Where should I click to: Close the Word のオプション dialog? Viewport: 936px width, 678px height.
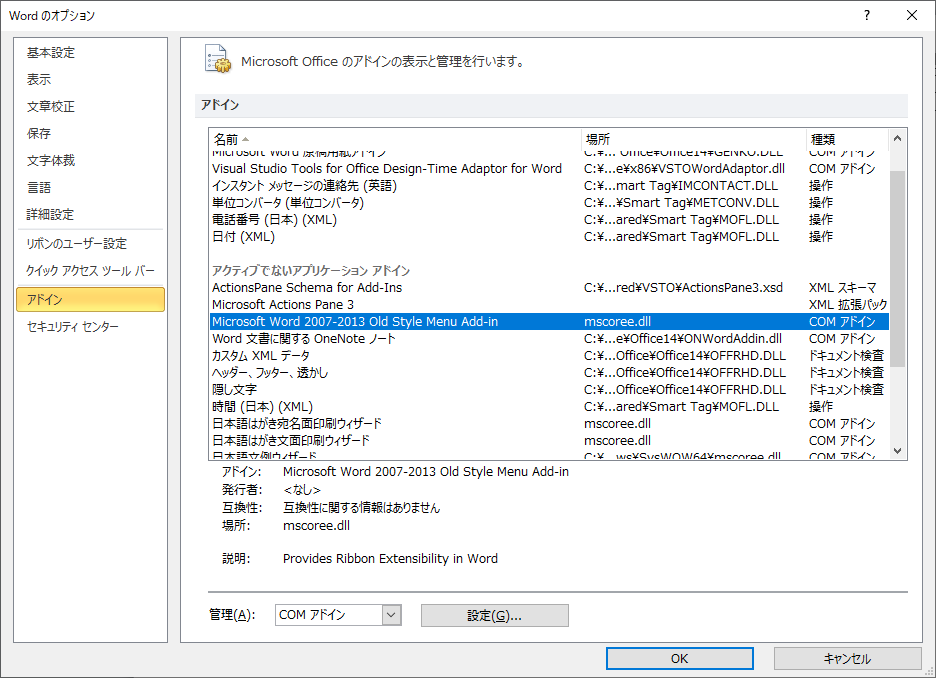tap(912, 16)
